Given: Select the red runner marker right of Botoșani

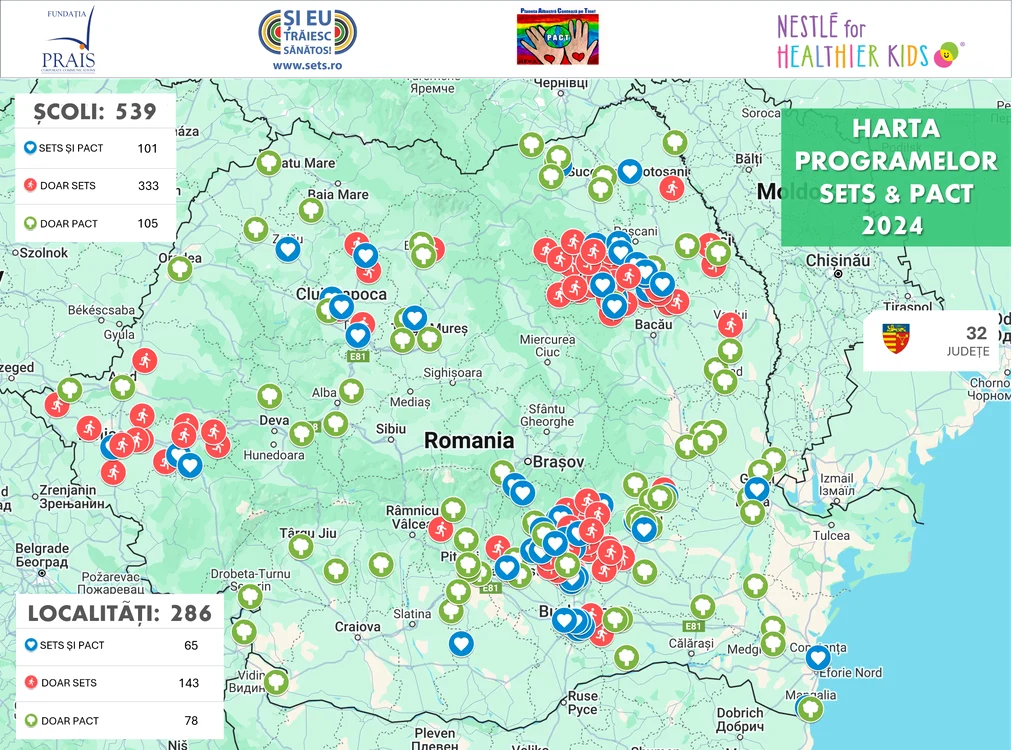Looking at the screenshot, I should (671, 188).
